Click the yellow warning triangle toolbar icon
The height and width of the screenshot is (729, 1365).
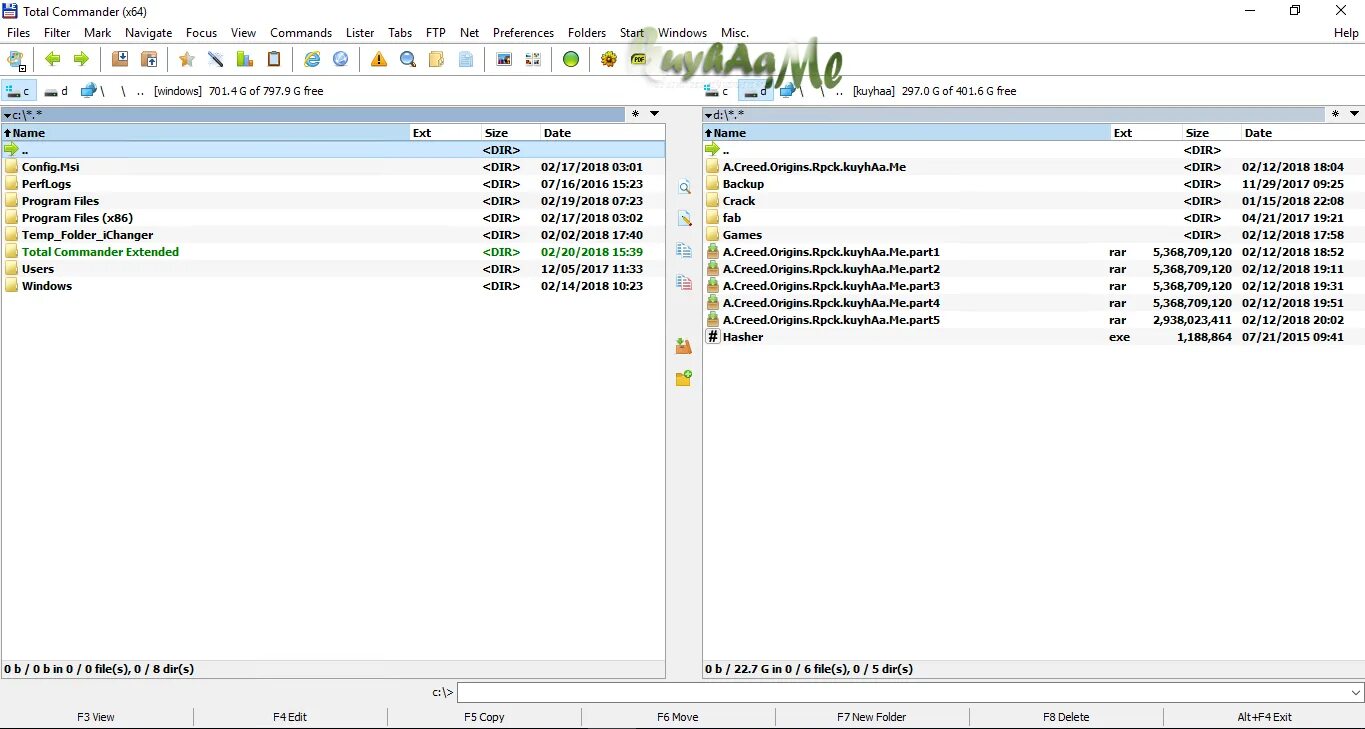(x=379, y=60)
